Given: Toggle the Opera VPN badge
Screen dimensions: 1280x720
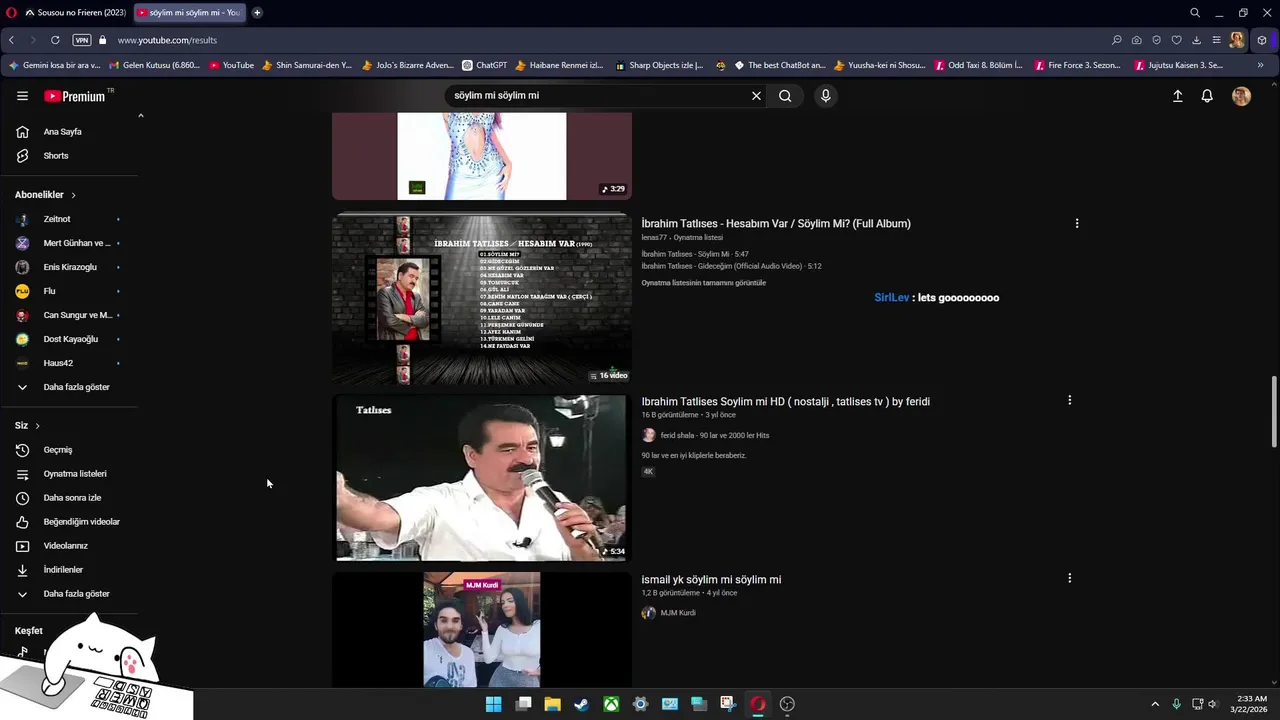Looking at the screenshot, I should tap(82, 40).
